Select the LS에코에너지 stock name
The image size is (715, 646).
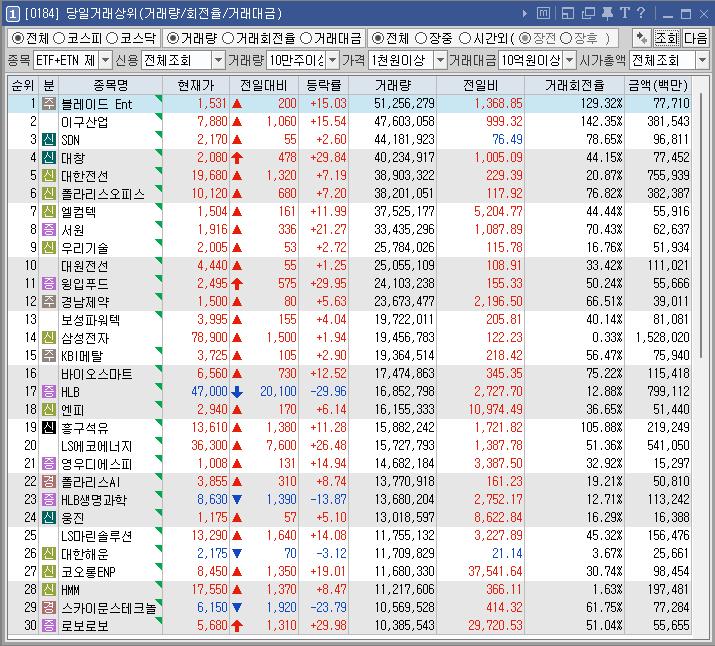(x=97, y=446)
